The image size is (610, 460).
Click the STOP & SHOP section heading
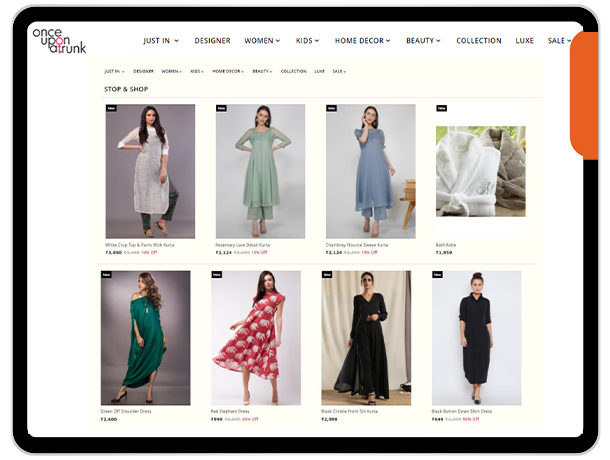(126, 89)
